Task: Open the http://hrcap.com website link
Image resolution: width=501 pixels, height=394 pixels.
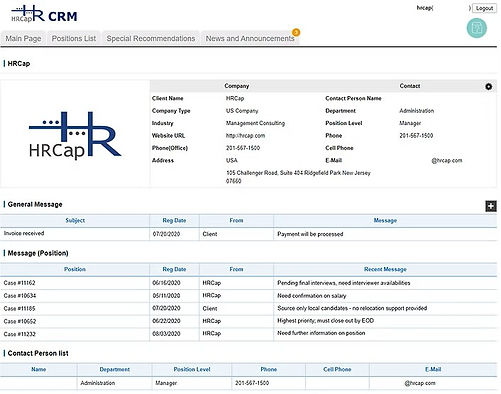Action: point(245,136)
